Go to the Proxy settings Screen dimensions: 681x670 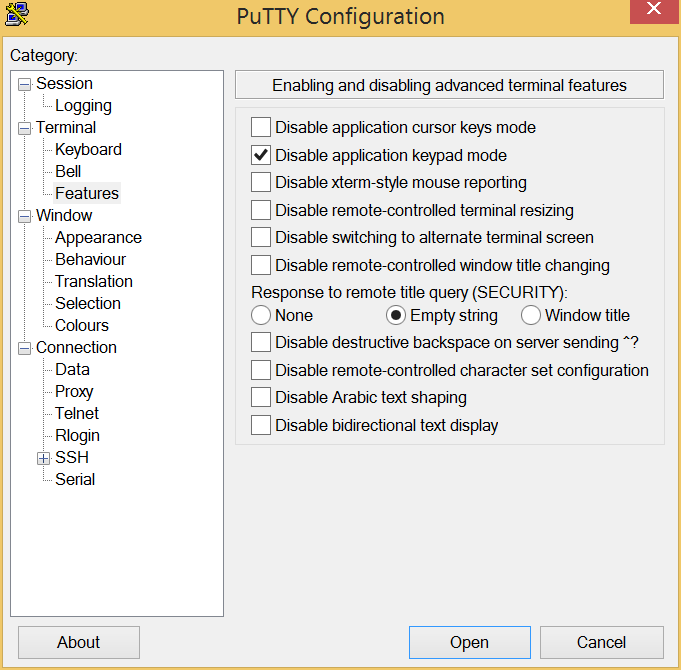point(74,392)
